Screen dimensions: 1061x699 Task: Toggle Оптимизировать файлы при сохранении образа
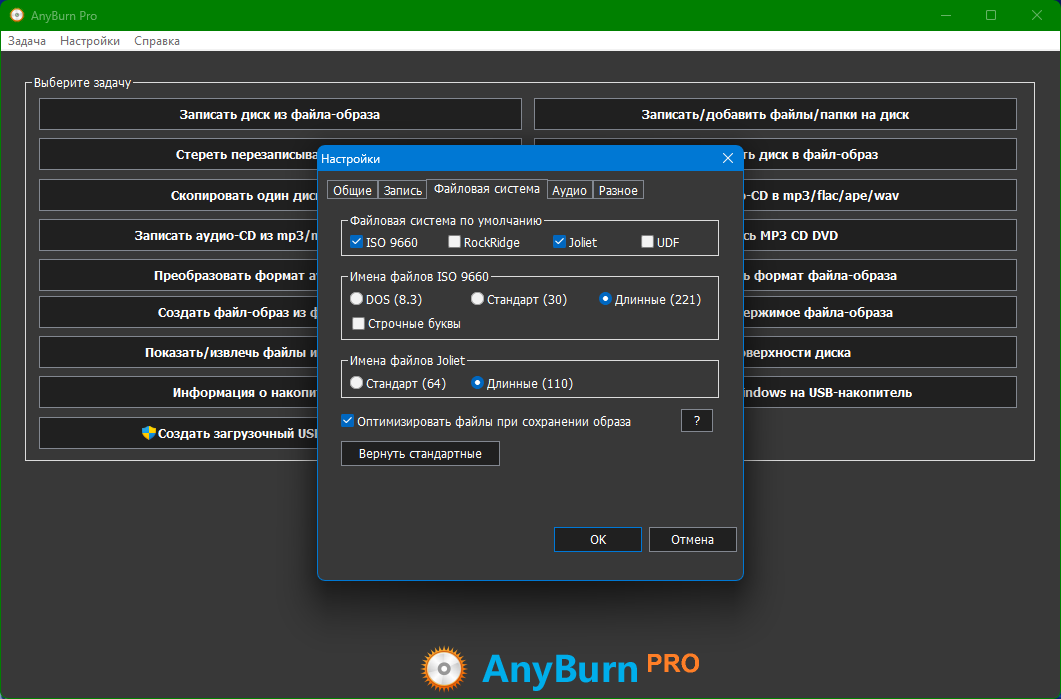pos(348,421)
